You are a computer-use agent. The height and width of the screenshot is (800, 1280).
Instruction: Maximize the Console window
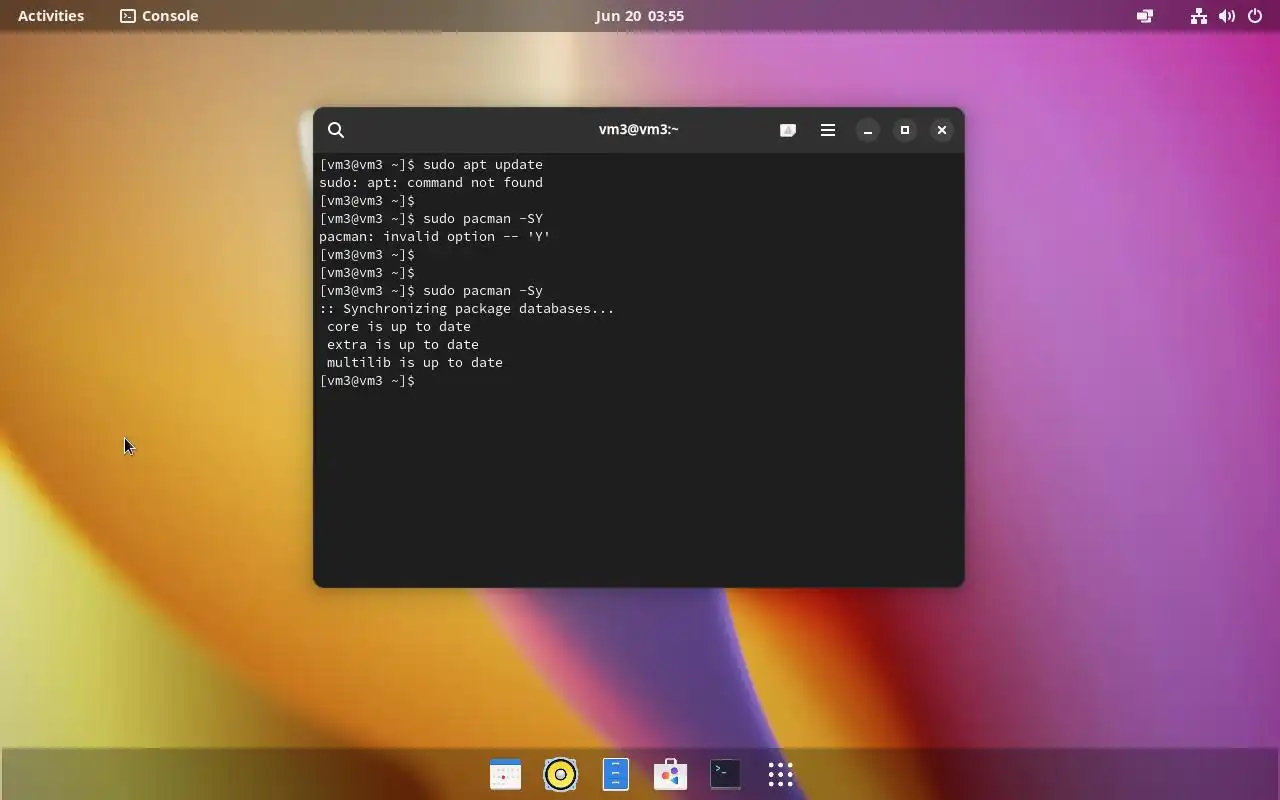(905, 130)
